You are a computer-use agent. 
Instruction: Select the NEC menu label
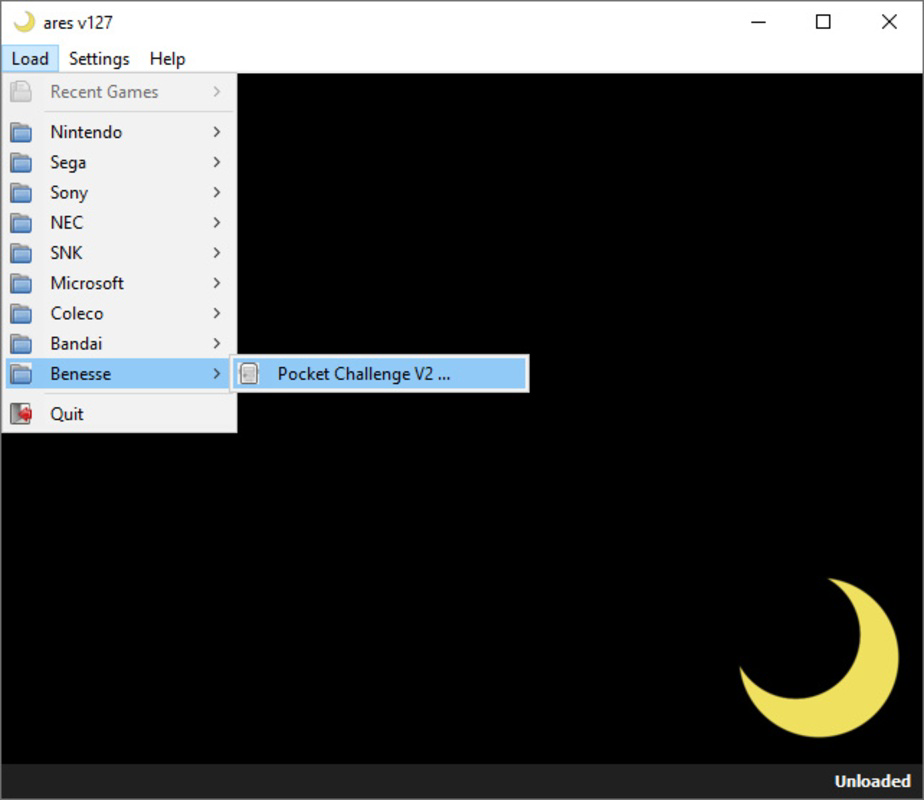pyautogui.click(x=67, y=223)
